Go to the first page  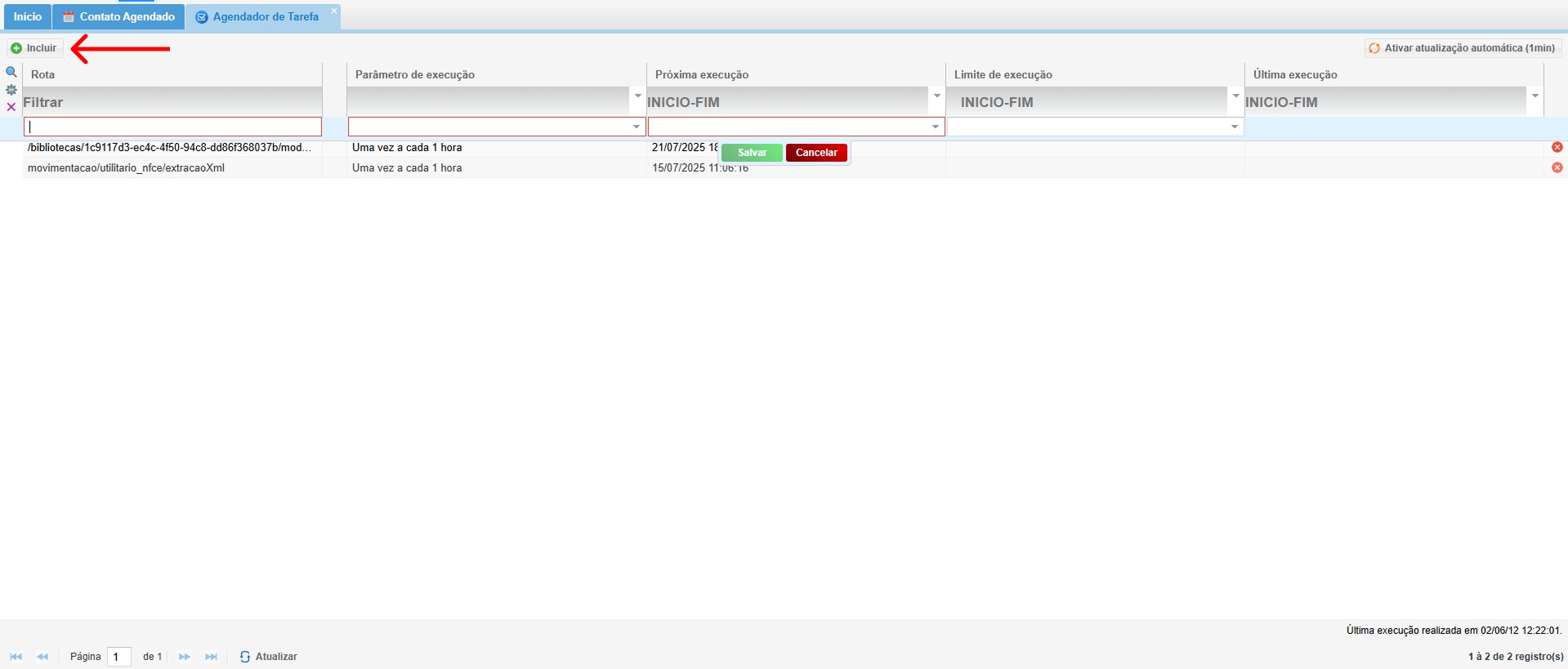16,657
